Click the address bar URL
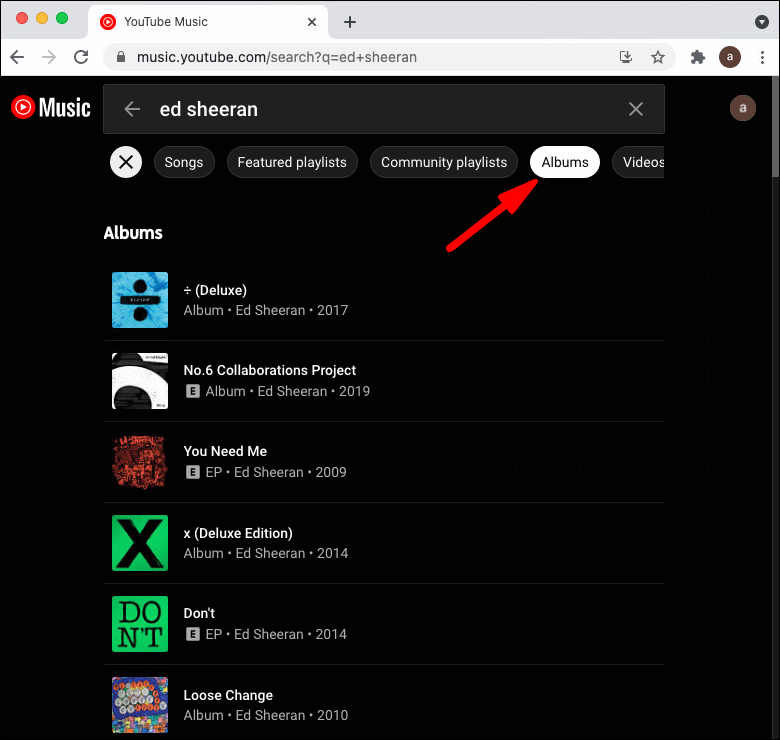780x740 pixels. point(277,57)
